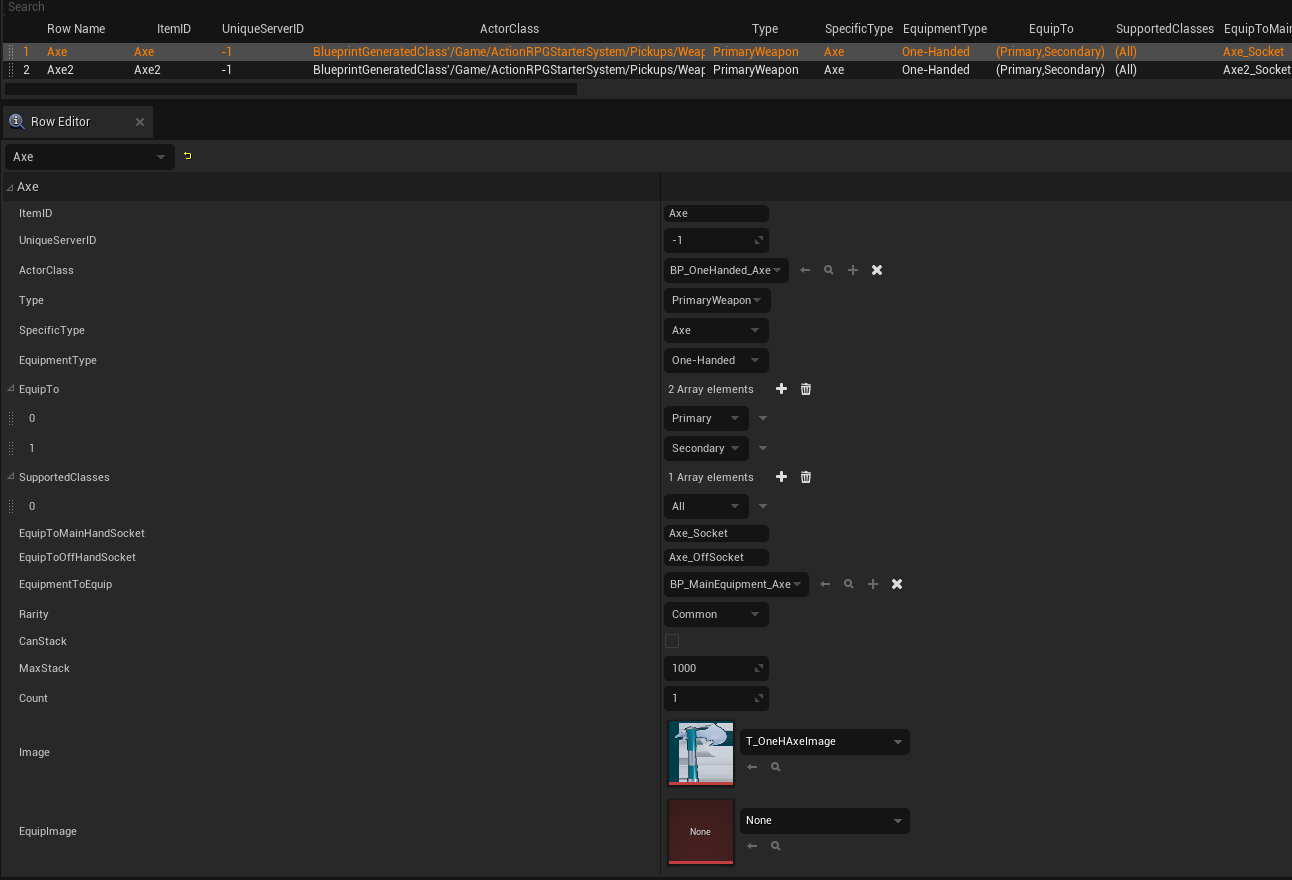Open the SpecificType Axe dropdown
Screen dimensions: 1292x880
coord(716,330)
